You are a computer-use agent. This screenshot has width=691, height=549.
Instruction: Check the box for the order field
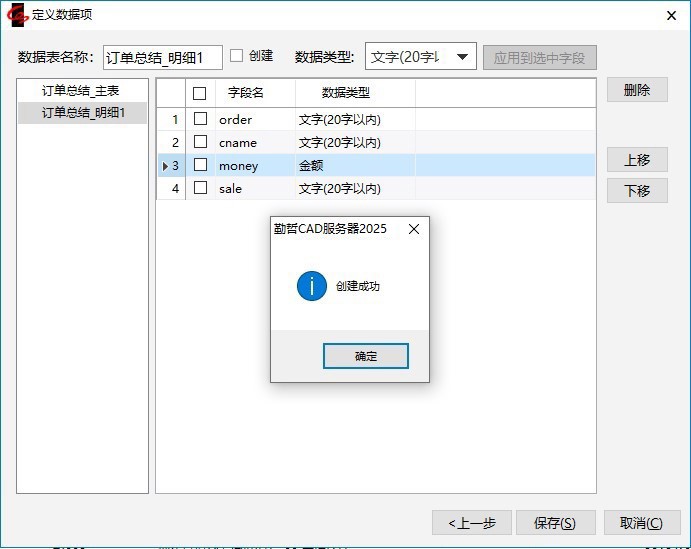(x=200, y=120)
